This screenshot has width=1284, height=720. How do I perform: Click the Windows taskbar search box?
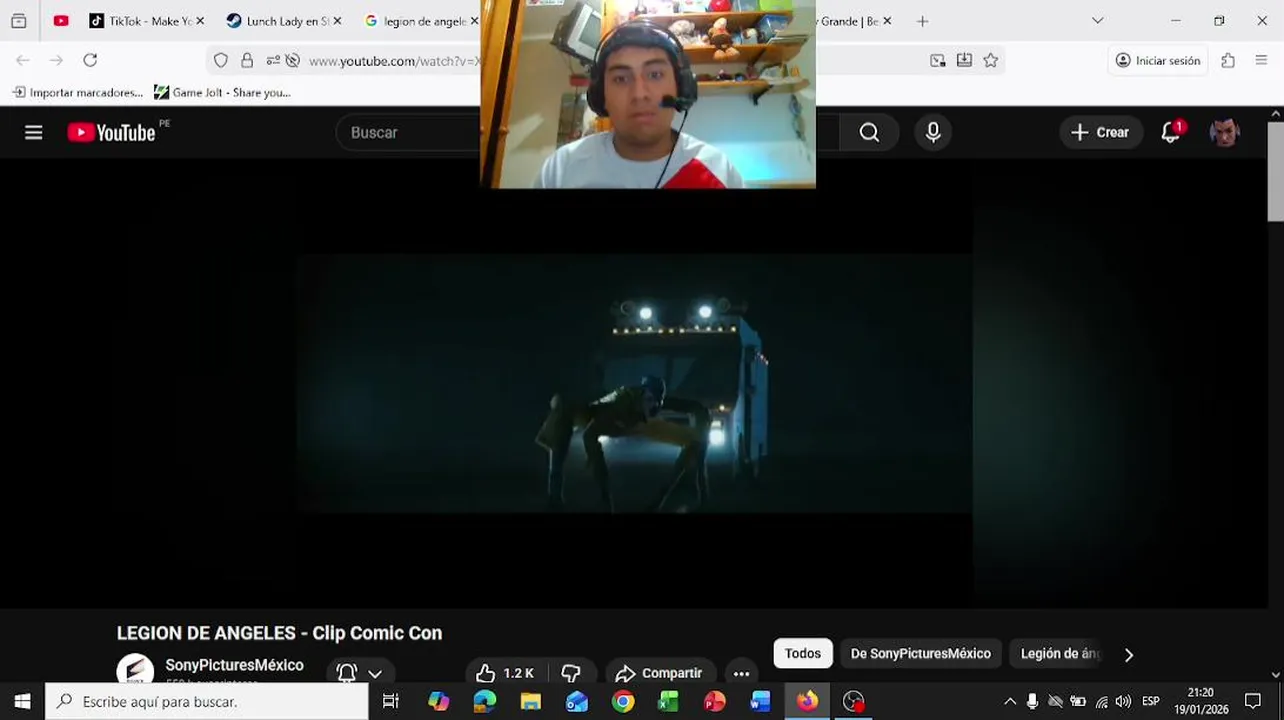(207, 701)
